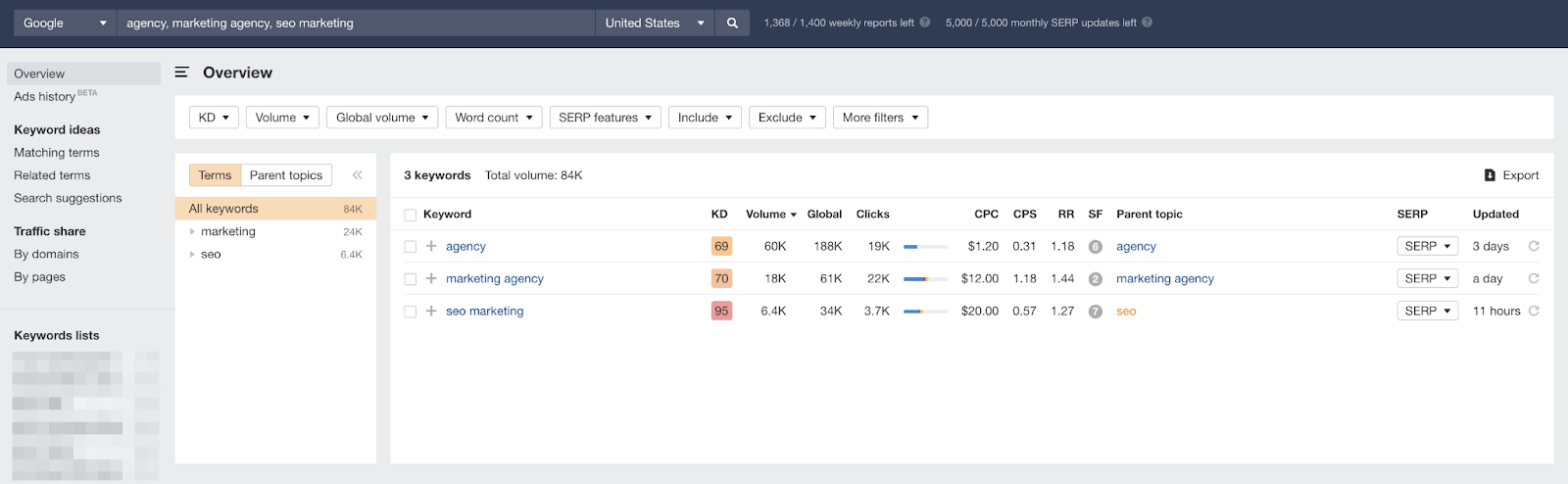1568x484 pixels.
Task: Switch to the Terms tab
Action: point(215,175)
